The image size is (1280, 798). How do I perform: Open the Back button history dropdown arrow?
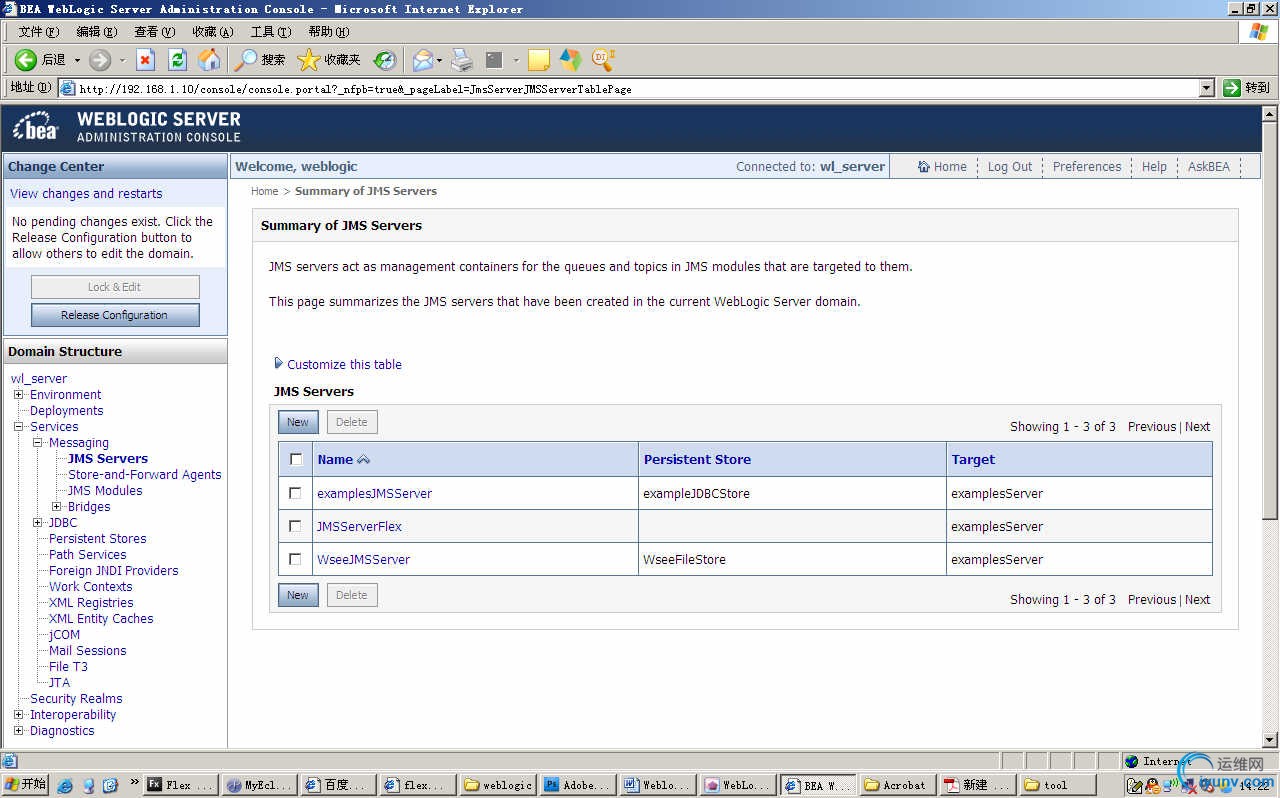77,60
